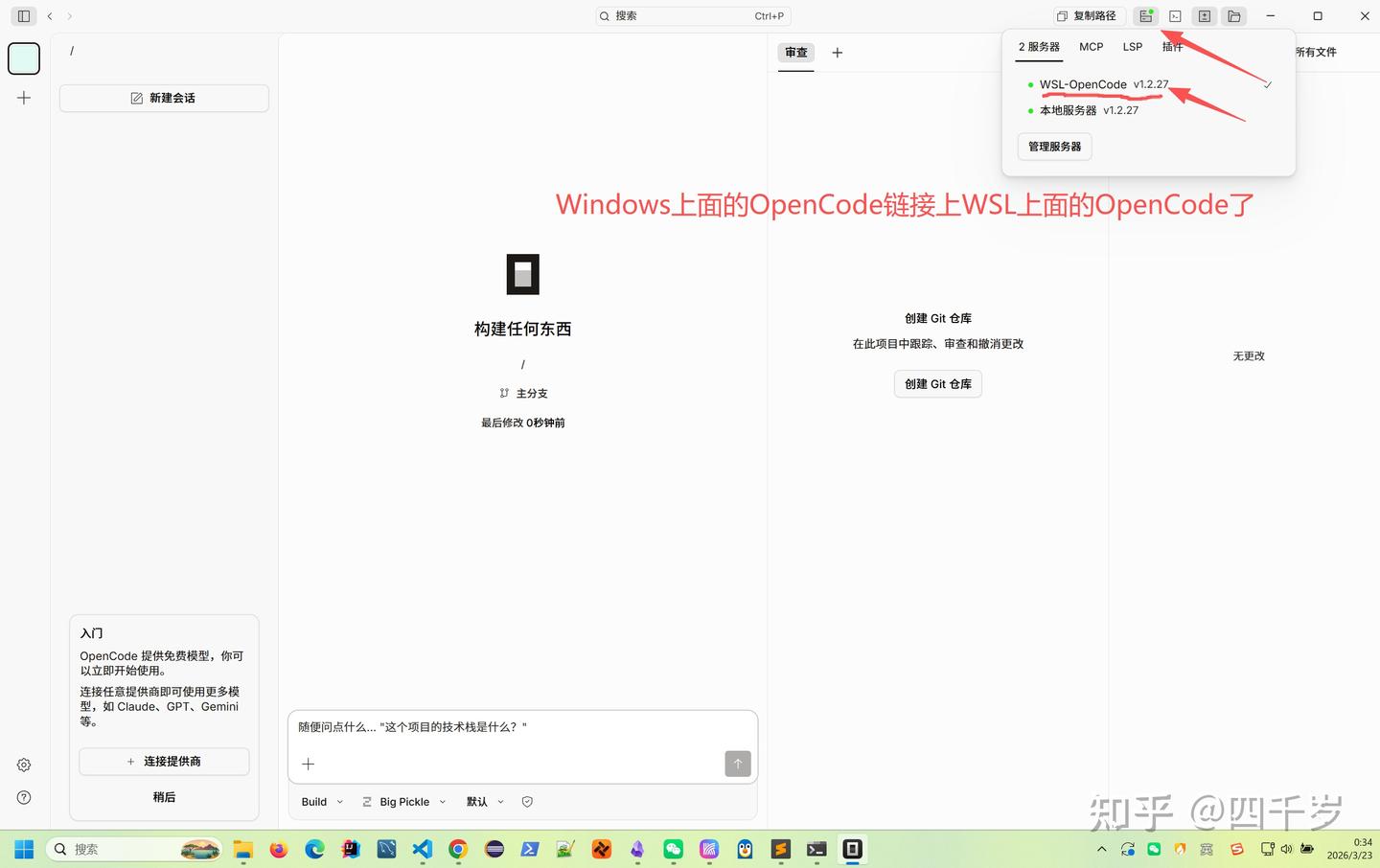Open the Build agent dropdown
The height and width of the screenshot is (868, 1380).
322,802
